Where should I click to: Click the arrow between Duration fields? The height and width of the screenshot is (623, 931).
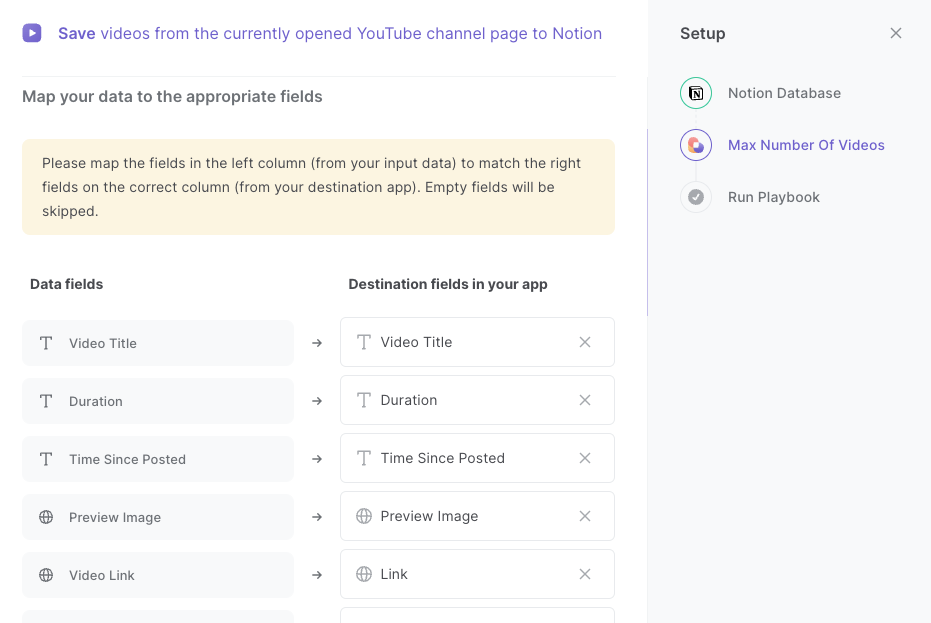(317, 401)
